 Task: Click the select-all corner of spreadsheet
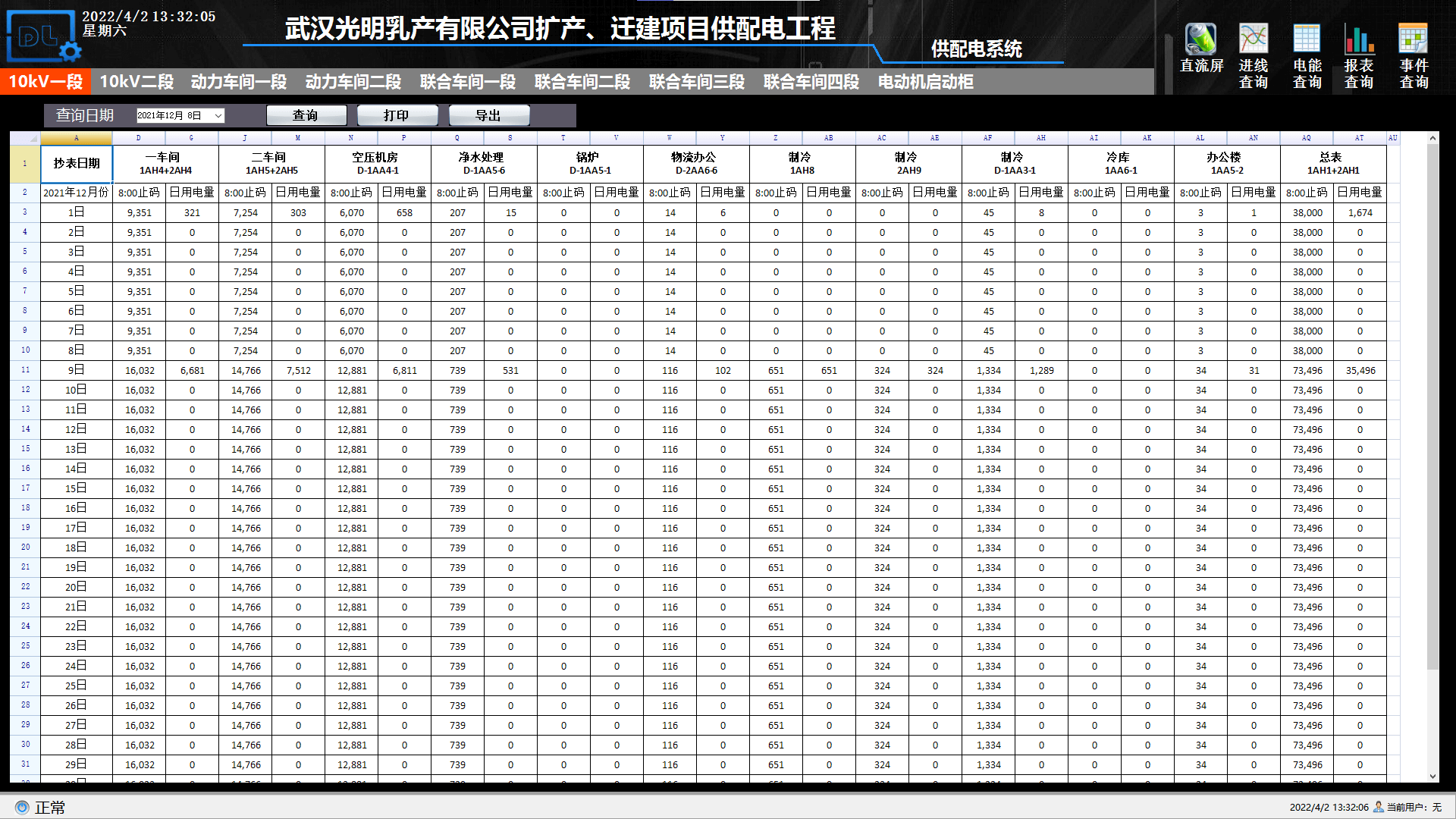click(x=25, y=138)
